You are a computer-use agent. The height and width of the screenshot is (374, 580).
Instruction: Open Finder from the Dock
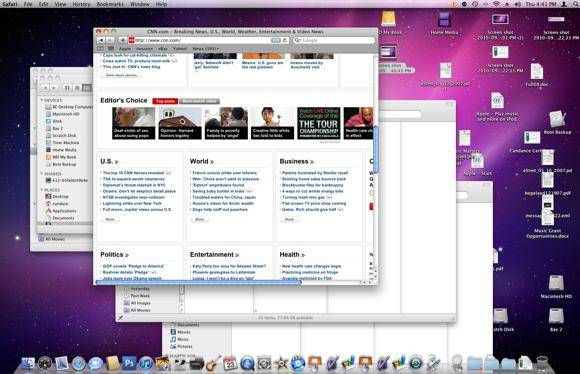(28, 363)
